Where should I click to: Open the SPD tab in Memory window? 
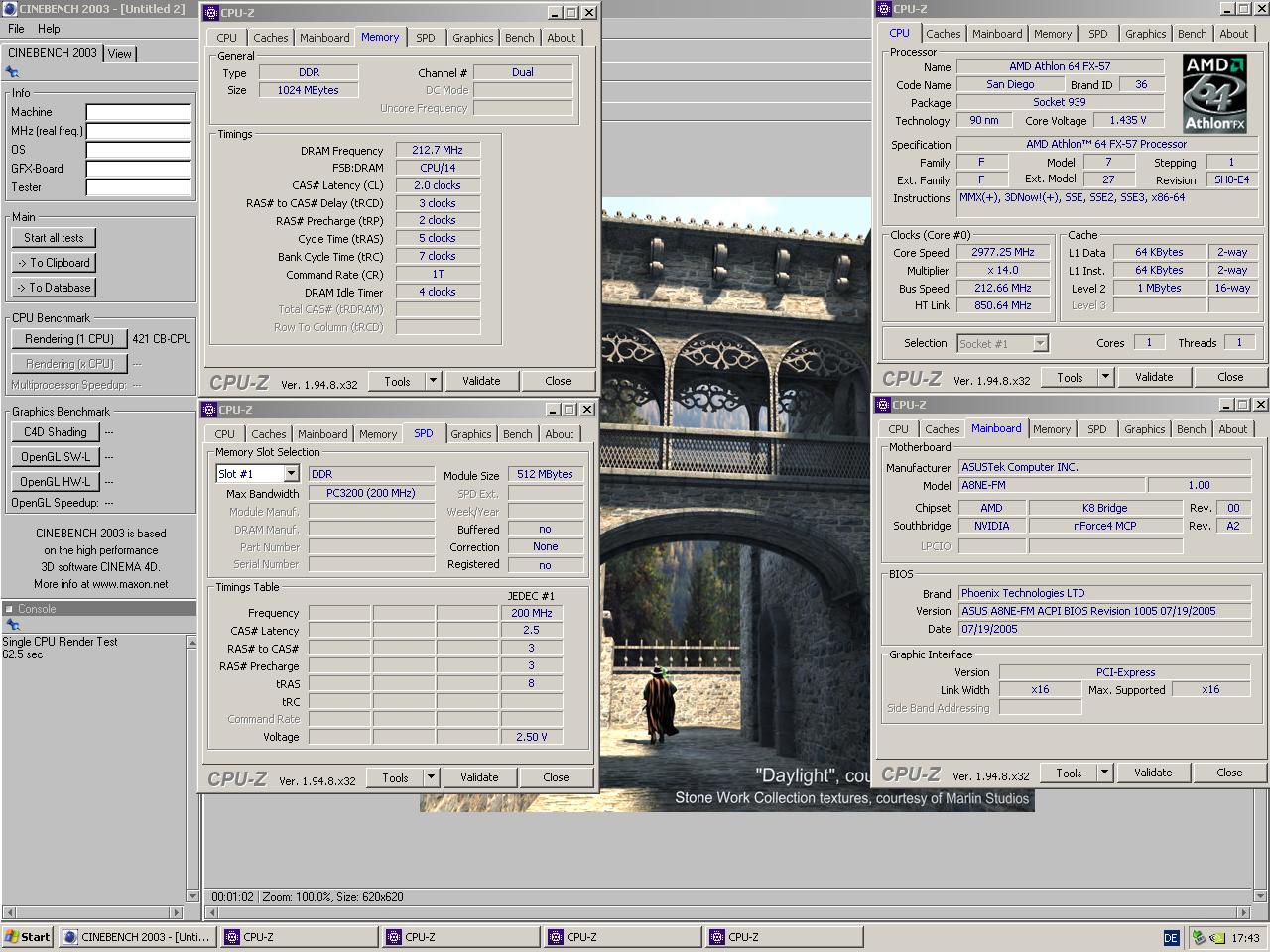coord(426,38)
